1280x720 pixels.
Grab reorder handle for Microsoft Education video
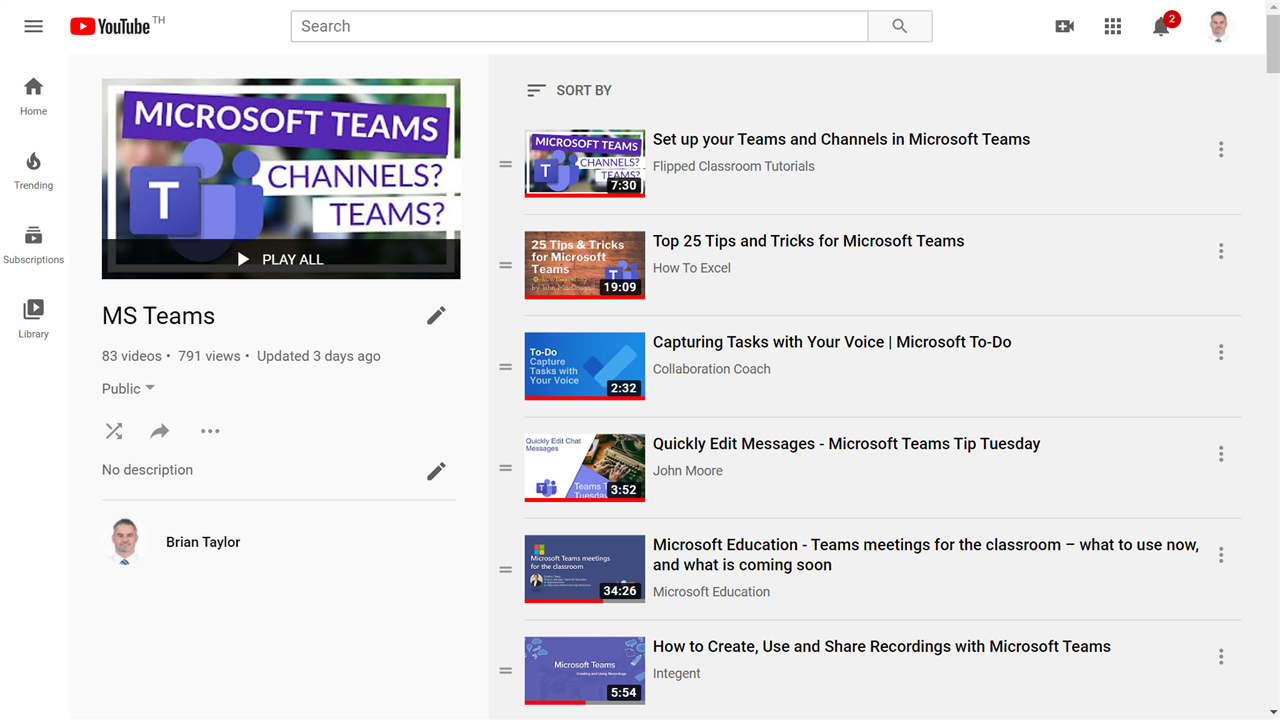click(506, 569)
